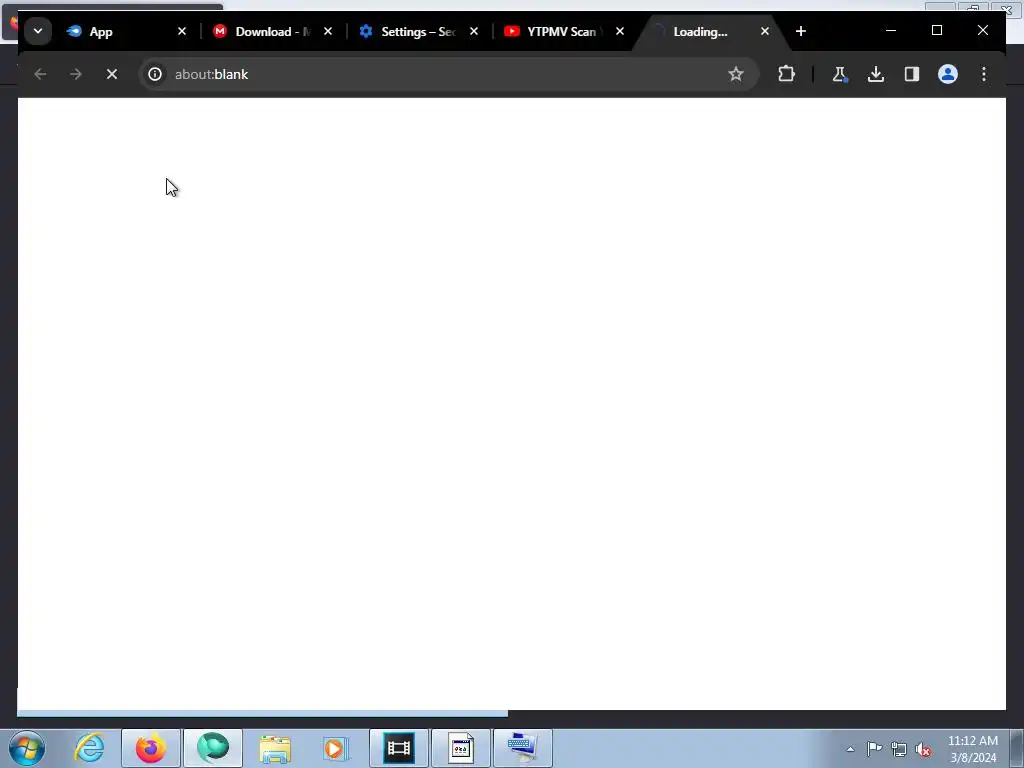Image resolution: width=1024 pixels, height=768 pixels.
Task: Toggle the side panel
Action: coord(912,74)
